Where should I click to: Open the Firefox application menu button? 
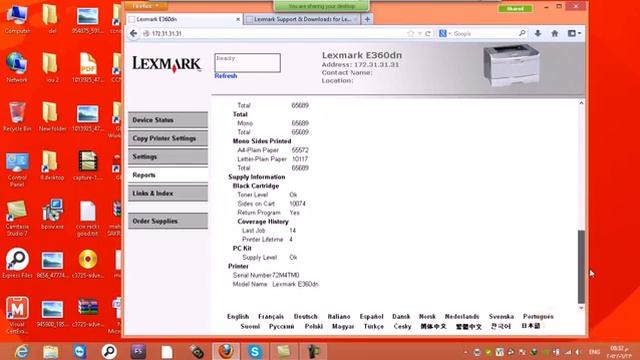145,6
